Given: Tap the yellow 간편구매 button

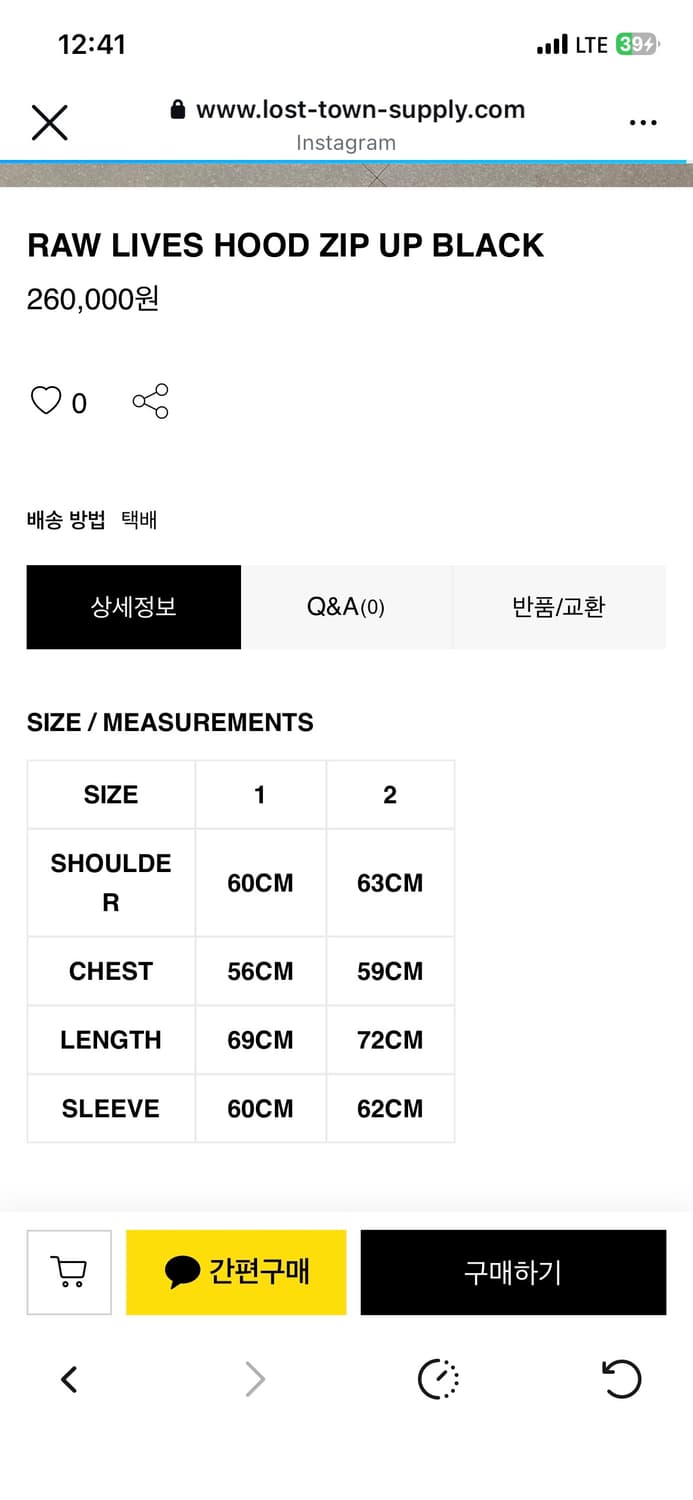Looking at the screenshot, I should (235, 1271).
